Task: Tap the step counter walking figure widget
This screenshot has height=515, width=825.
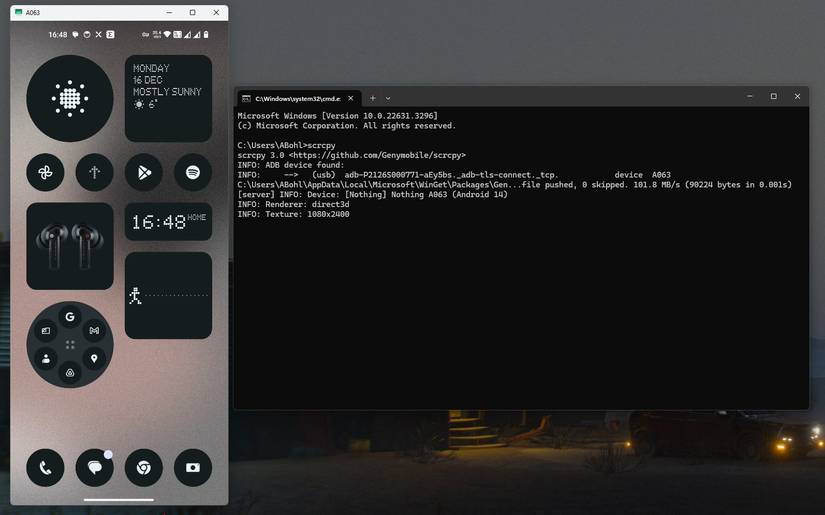Action: coord(168,295)
